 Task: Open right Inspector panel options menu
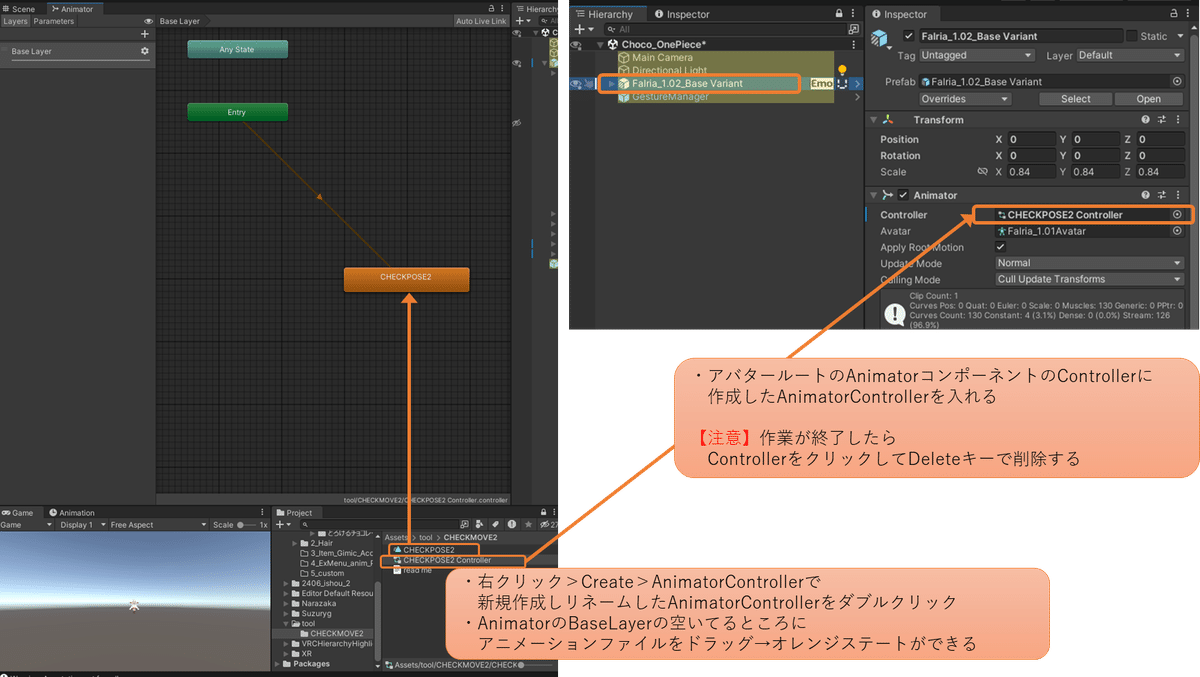[1190, 14]
